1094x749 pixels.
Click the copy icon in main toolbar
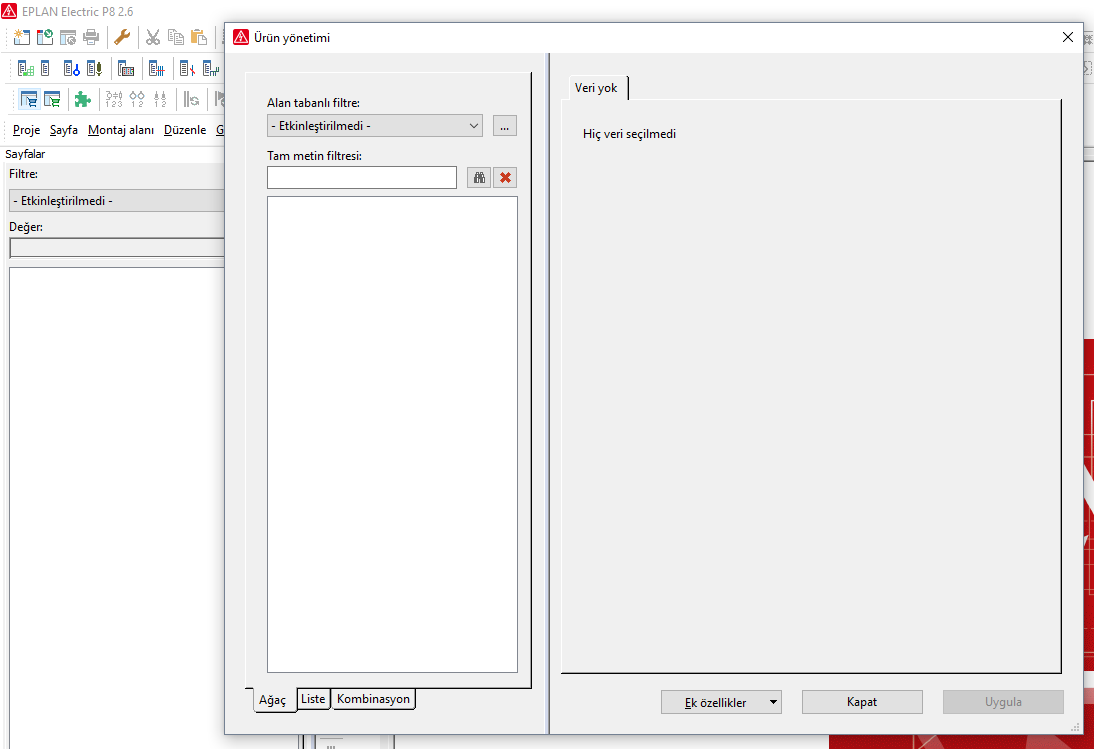point(176,37)
